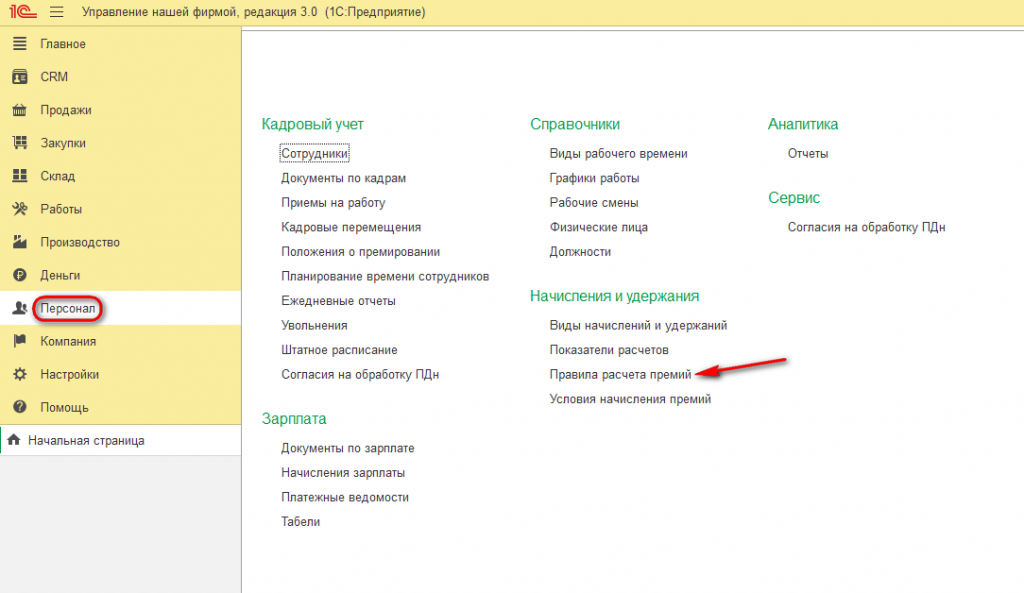
Task: Switch to the Деньги section
Action: (x=60, y=275)
